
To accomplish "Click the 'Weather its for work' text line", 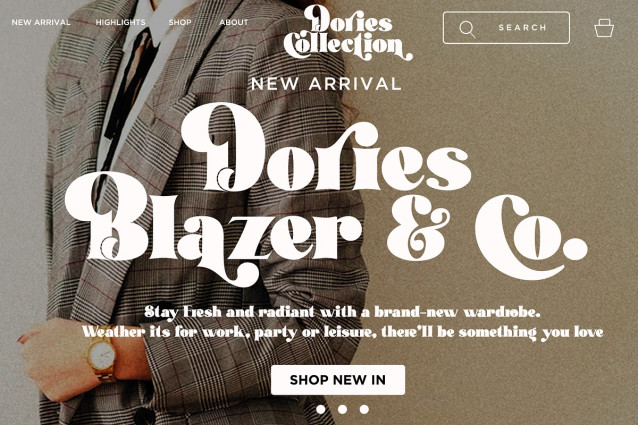I will click(x=342, y=332).
